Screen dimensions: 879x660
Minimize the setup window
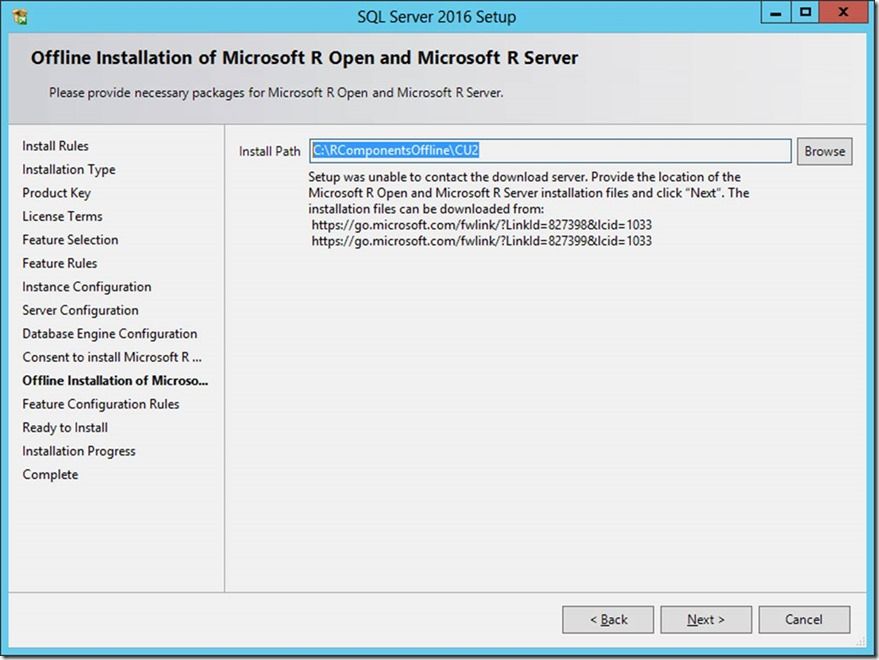[776, 12]
